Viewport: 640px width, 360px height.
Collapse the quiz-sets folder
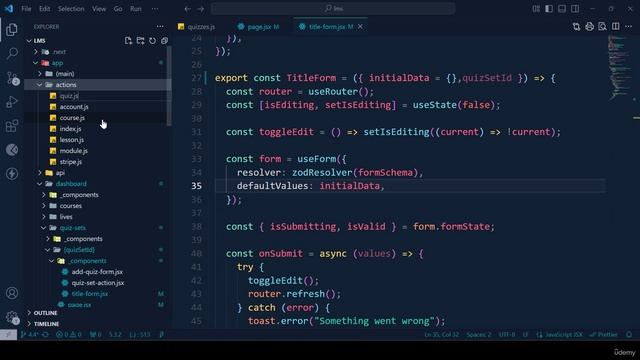click(44, 228)
